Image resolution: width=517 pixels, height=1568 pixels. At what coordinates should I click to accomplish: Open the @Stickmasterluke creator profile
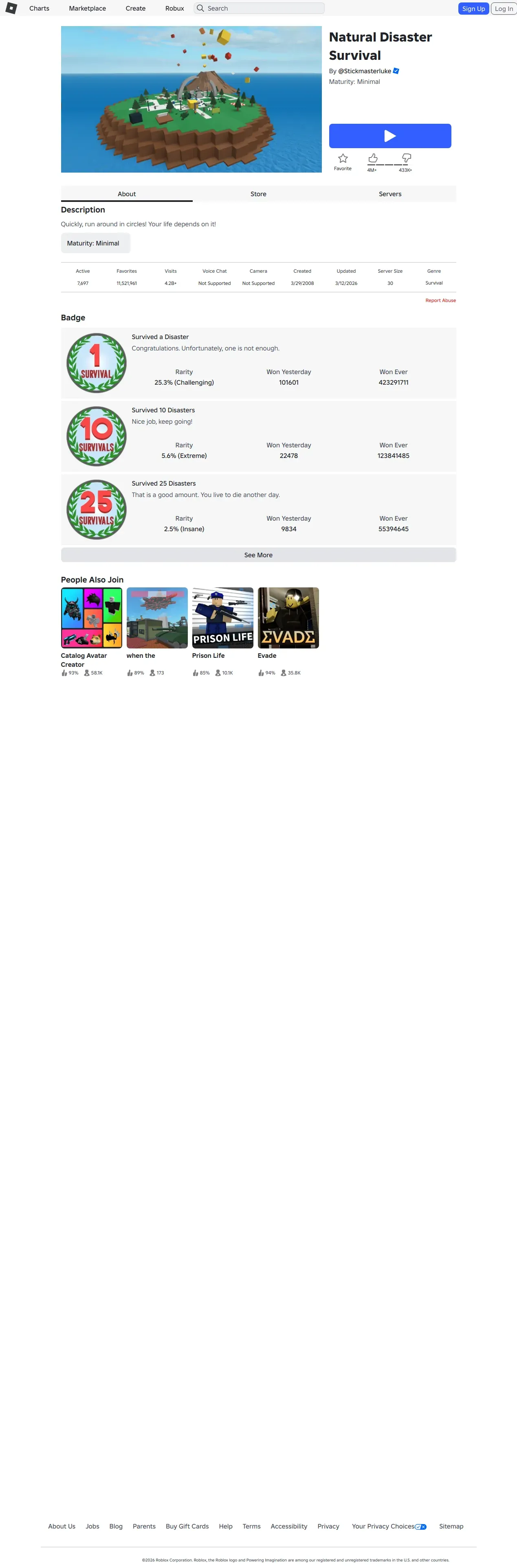[364, 71]
